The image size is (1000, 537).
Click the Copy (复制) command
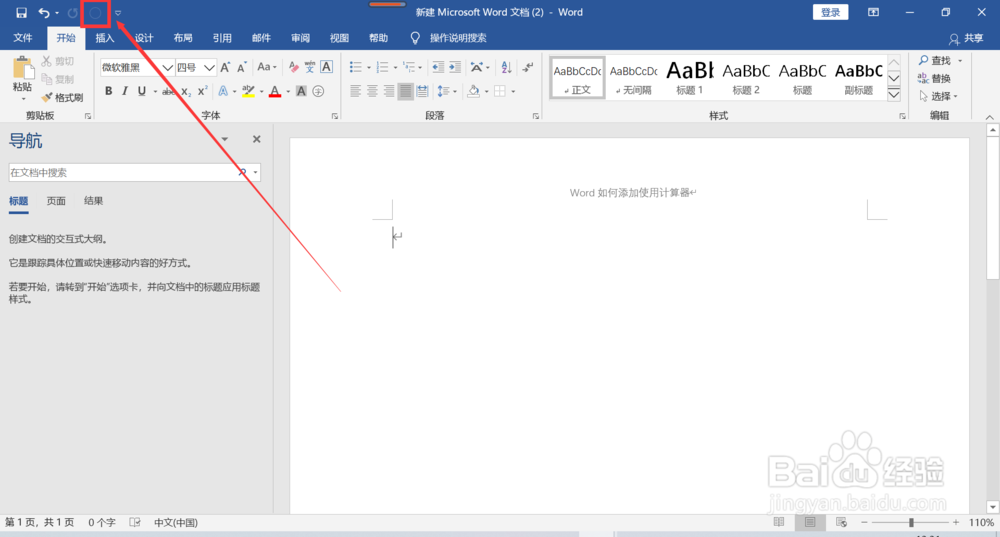coord(58,79)
